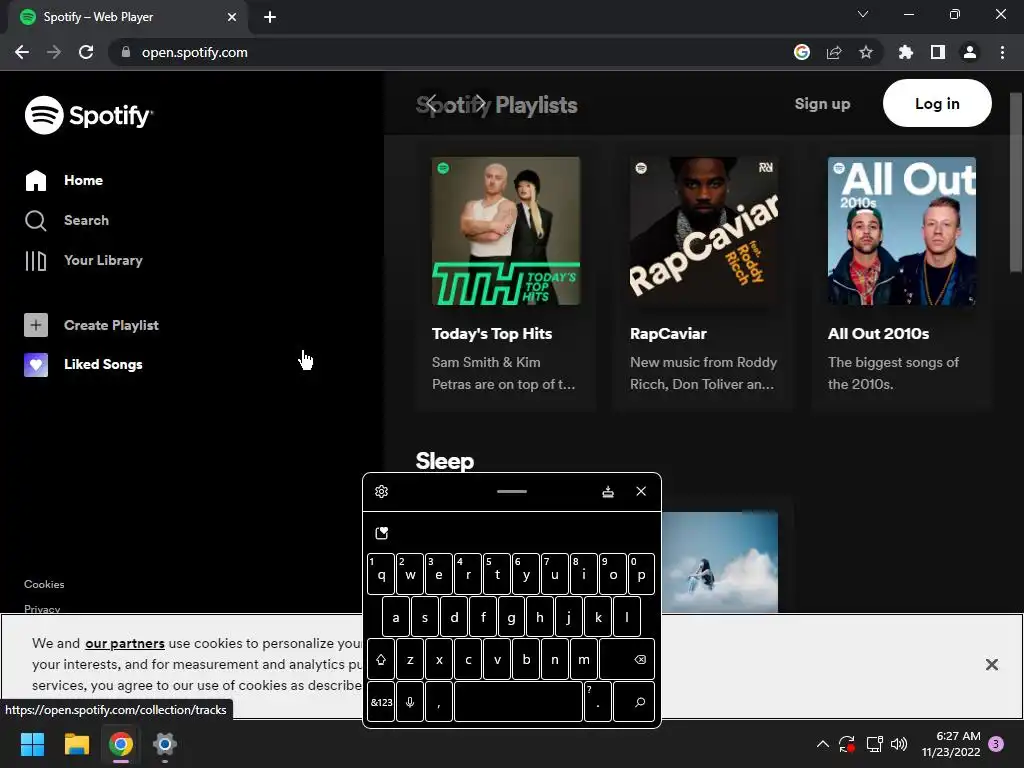The image size is (1024, 768).
Task: Click the Spotify logo in sidebar
Action: [88, 115]
